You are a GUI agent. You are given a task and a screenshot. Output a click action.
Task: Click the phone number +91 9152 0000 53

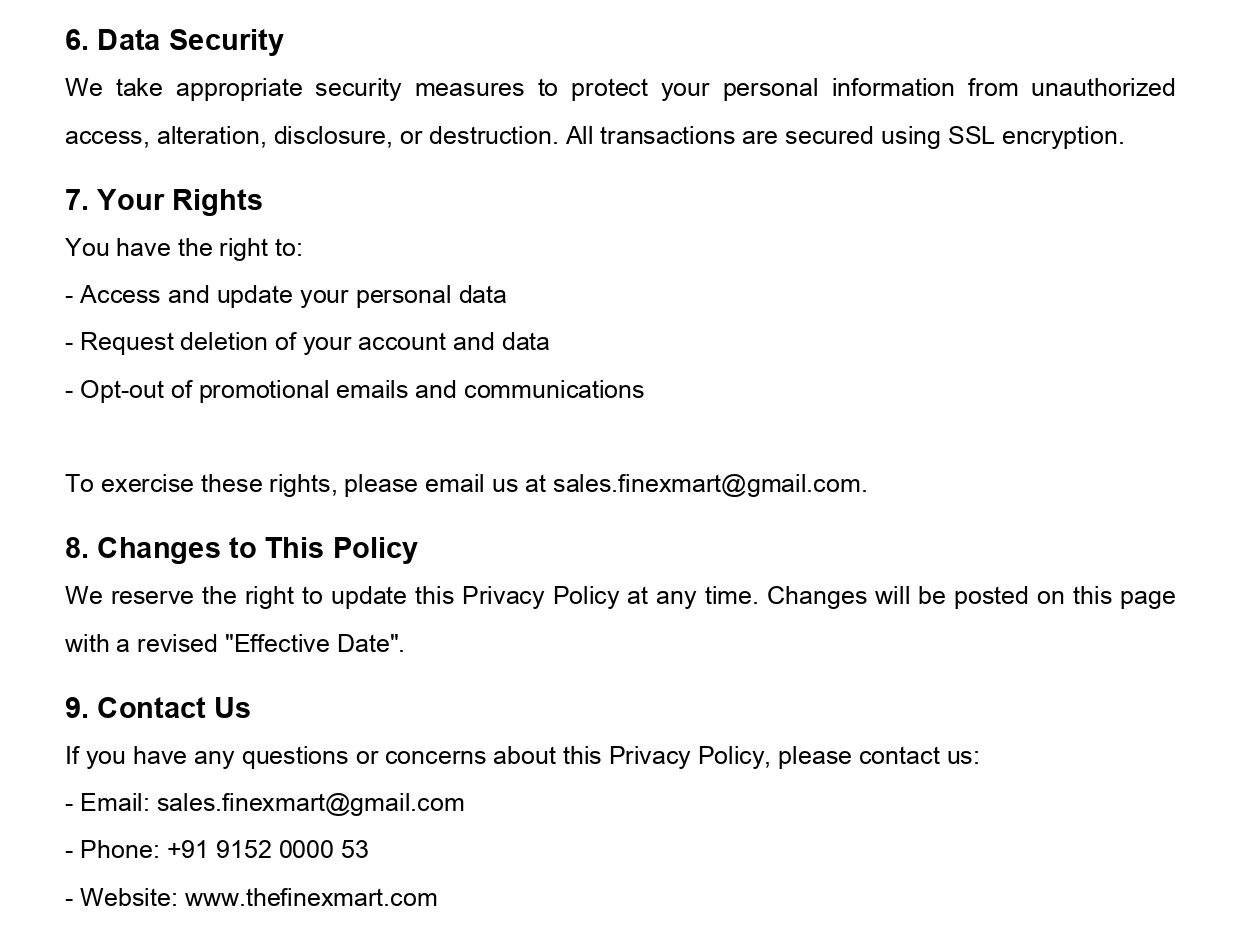268,850
